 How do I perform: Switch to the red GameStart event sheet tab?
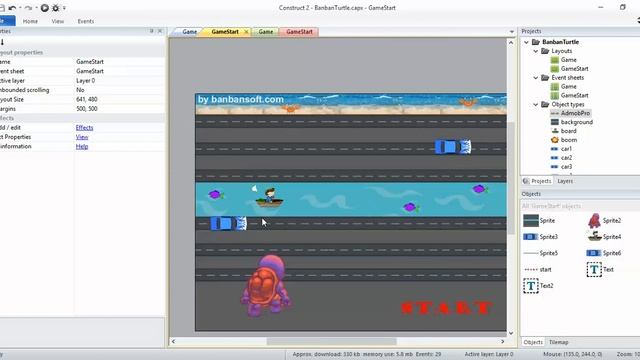pyautogui.click(x=299, y=32)
